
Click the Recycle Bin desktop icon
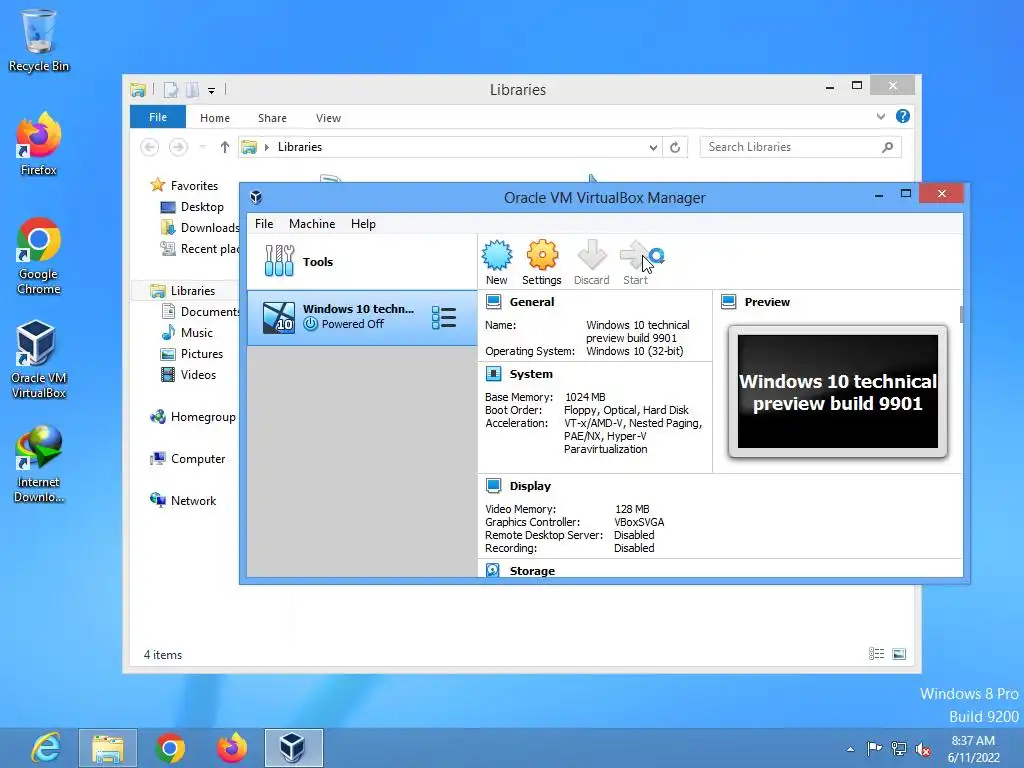[x=39, y=40]
